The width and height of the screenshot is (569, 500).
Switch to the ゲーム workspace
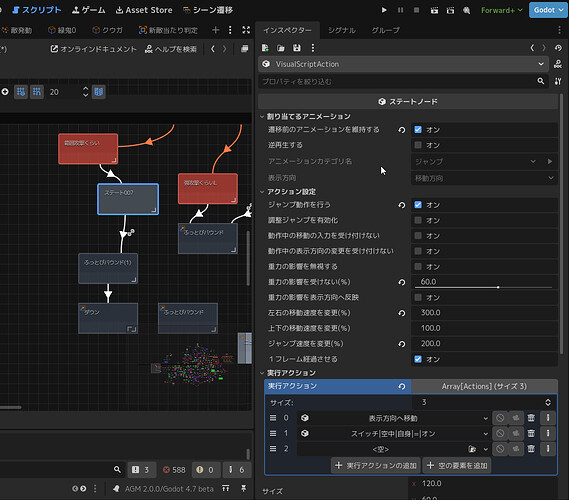pyautogui.click(x=89, y=10)
